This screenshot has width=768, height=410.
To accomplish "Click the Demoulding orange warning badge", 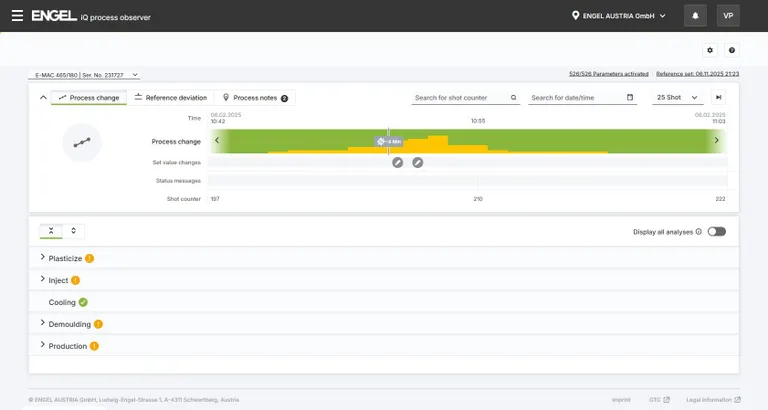I will point(98,324).
